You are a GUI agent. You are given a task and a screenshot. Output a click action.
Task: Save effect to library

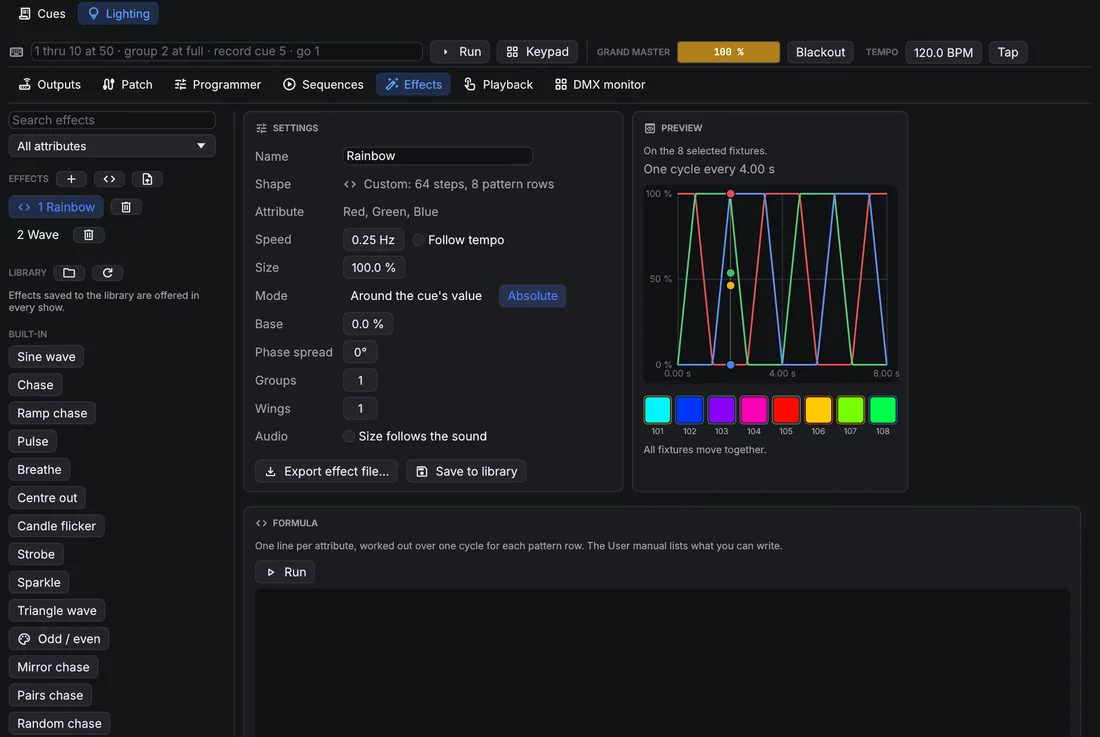point(466,471)
